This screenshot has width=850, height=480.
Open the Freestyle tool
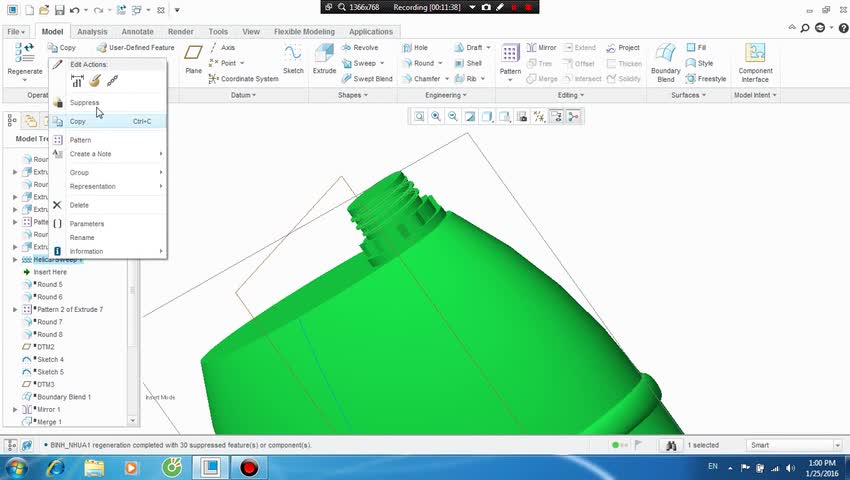(706, 79)
